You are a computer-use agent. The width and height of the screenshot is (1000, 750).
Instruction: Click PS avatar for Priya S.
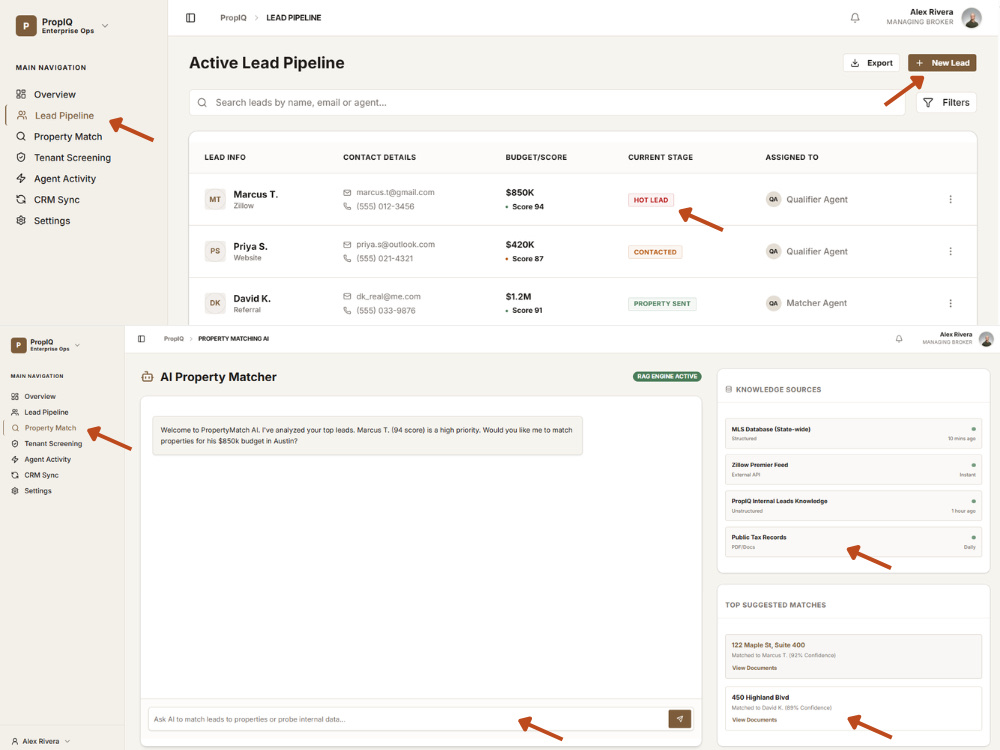click(x=215, y=251)
